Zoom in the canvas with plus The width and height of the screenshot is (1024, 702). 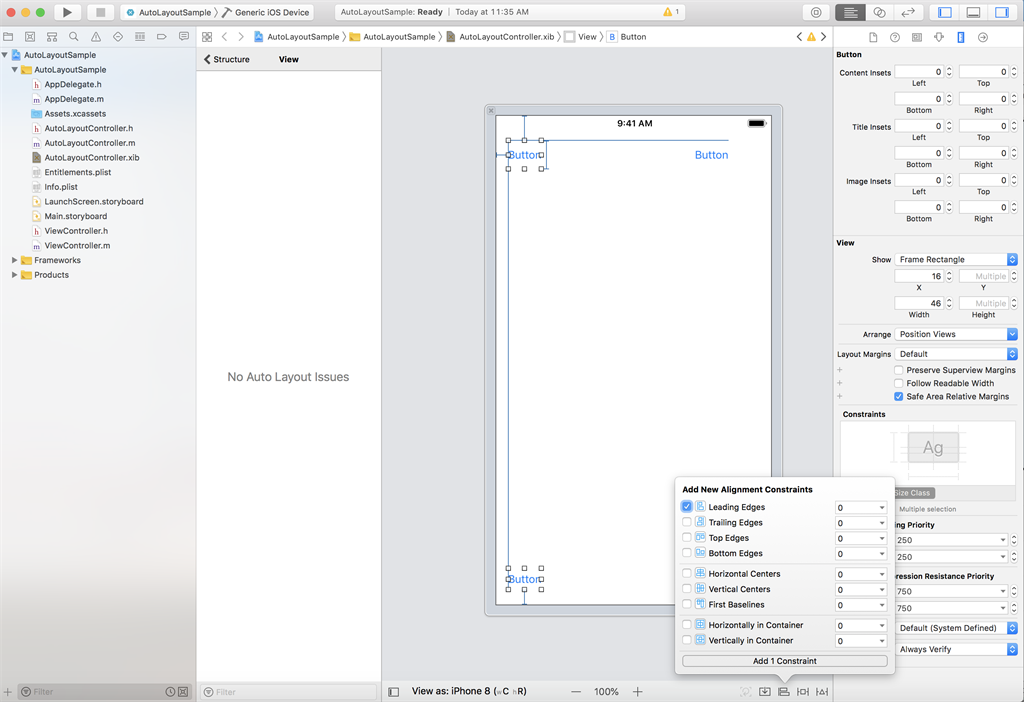click(x=637, y=691)
